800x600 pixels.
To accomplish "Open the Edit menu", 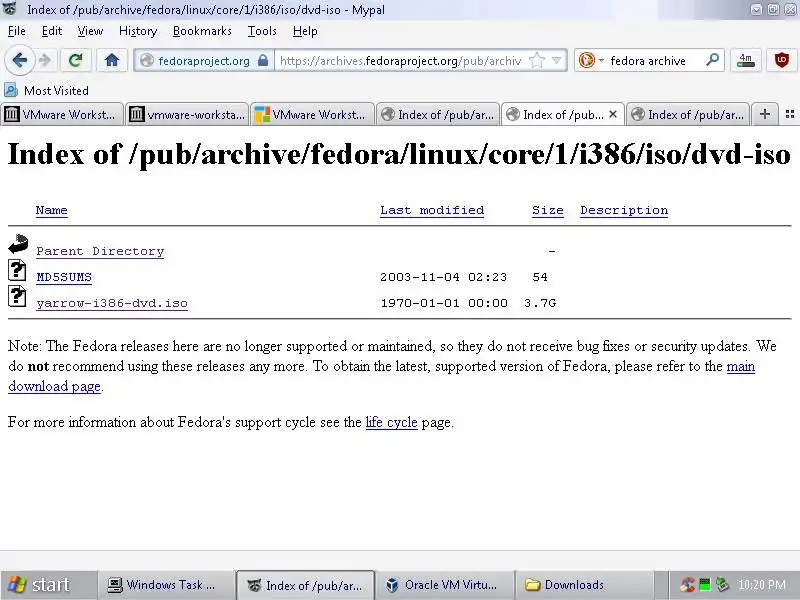I will click(x=52, y=31).
